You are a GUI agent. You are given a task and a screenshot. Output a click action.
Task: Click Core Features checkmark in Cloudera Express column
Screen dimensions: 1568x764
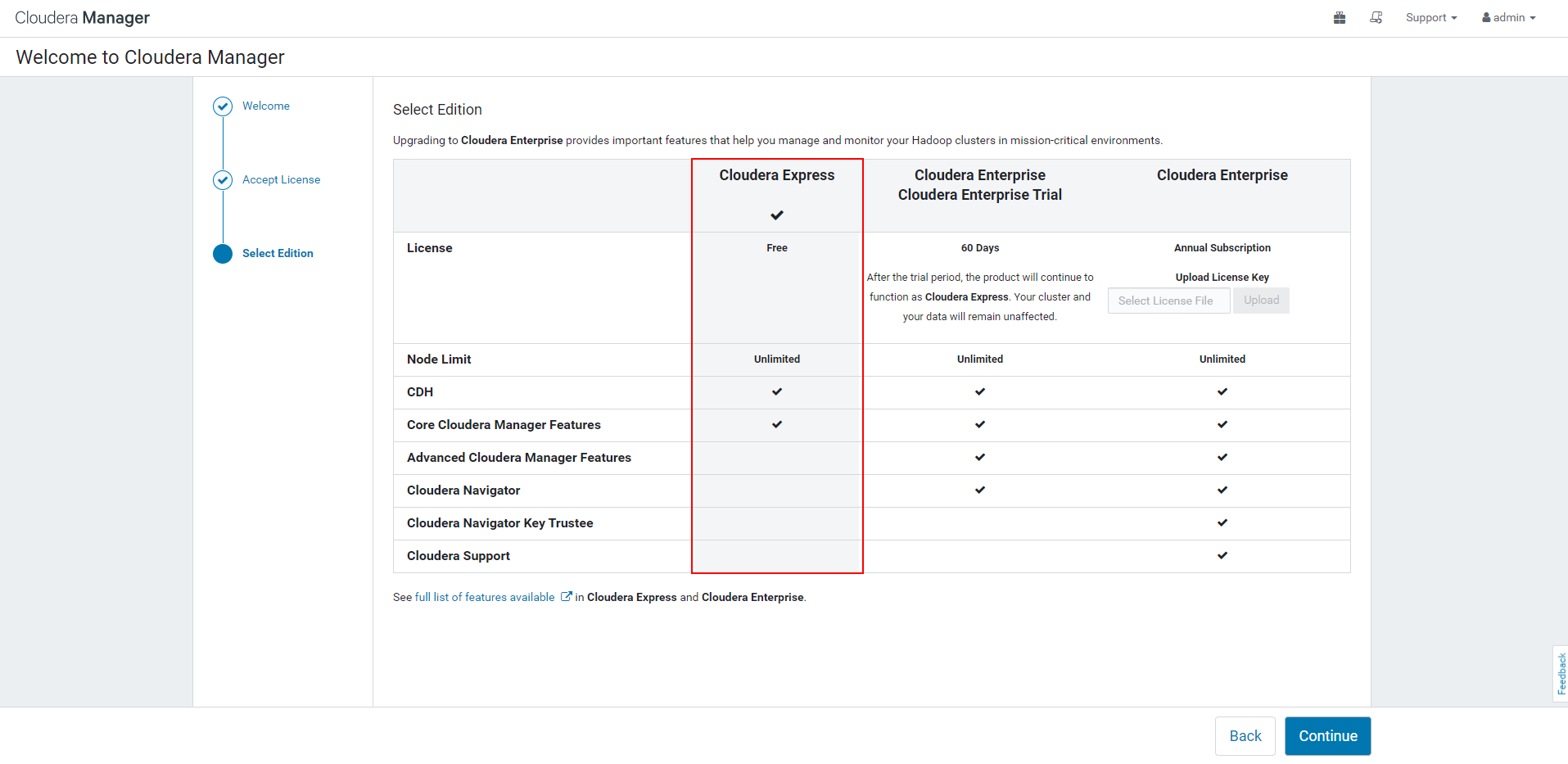click(777, 424)
